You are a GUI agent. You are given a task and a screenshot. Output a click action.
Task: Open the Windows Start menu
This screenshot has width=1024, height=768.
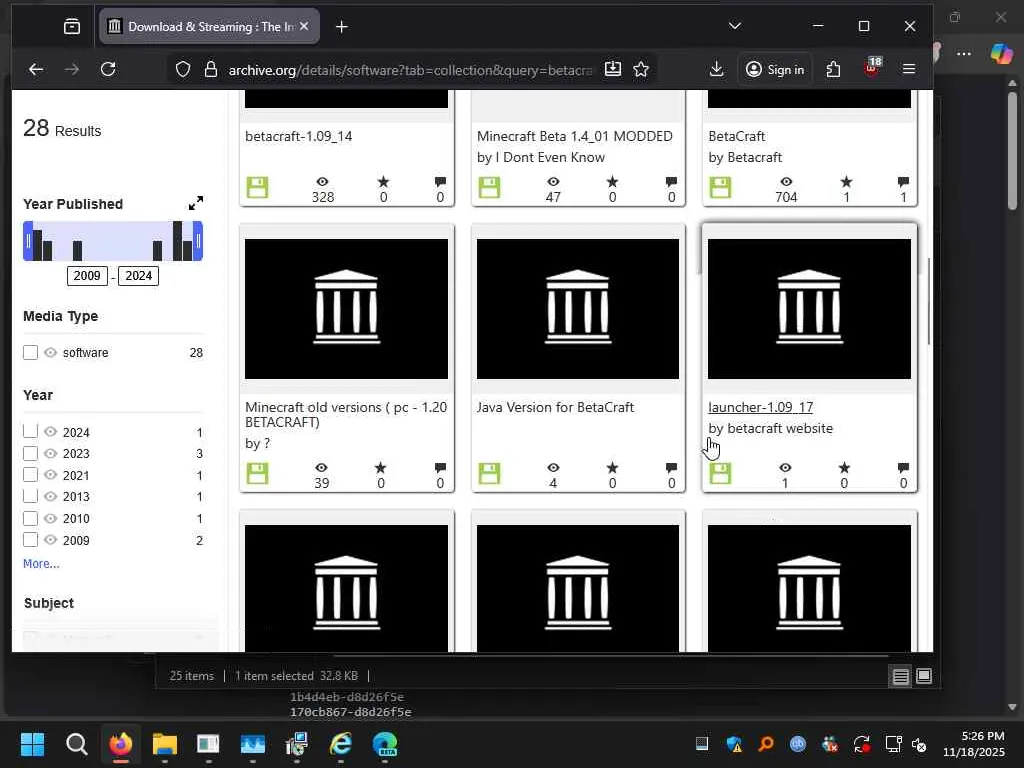click(x=32, y=744)
